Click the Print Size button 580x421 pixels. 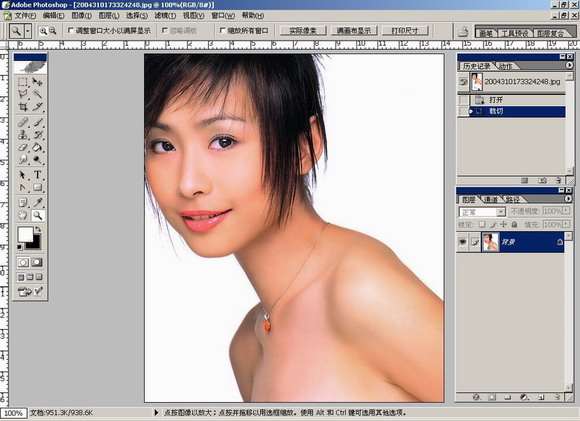pos(405,31)
